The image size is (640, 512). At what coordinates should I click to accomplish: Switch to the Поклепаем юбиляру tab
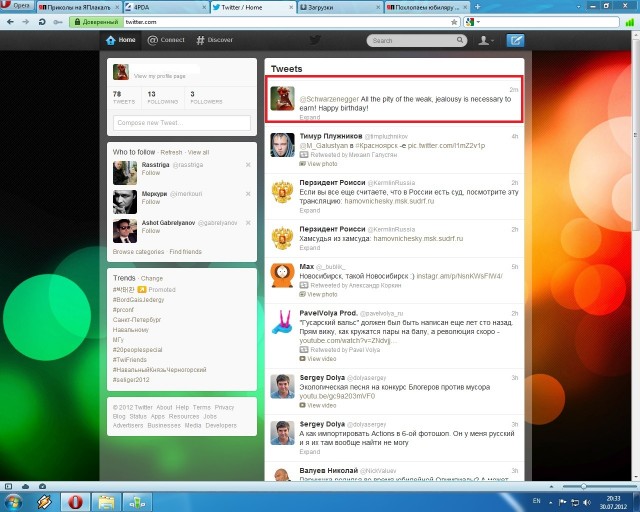point(427,7)
